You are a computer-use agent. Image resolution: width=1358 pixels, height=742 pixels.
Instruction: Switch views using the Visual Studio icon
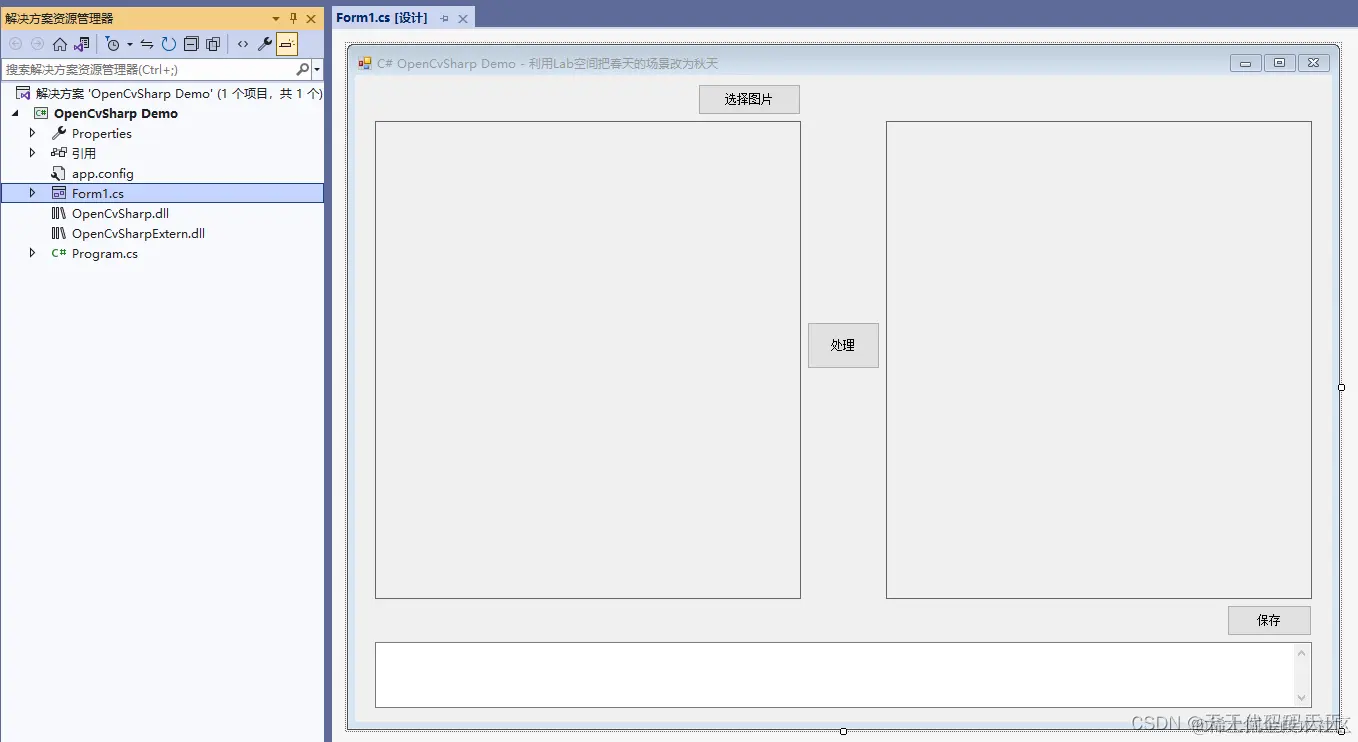pyautogui.click(x=82, y=44)
